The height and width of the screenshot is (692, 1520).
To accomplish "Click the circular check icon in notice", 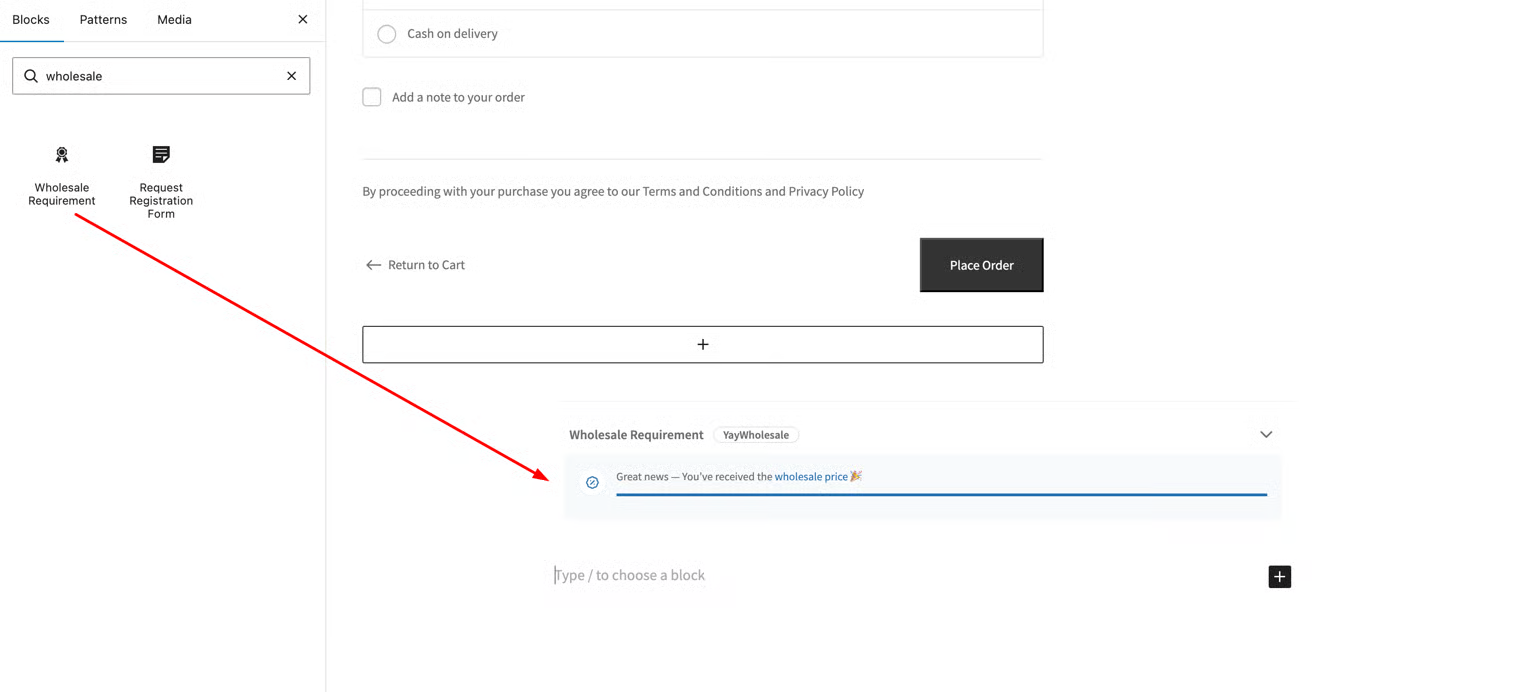I will point(592,483).
